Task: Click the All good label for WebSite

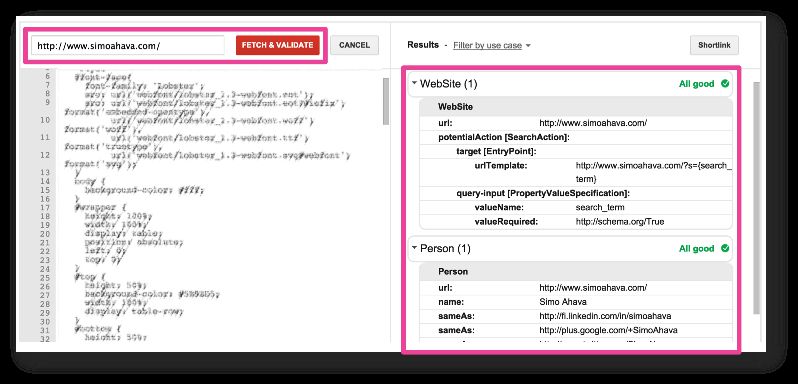Action: coord(696,84)
